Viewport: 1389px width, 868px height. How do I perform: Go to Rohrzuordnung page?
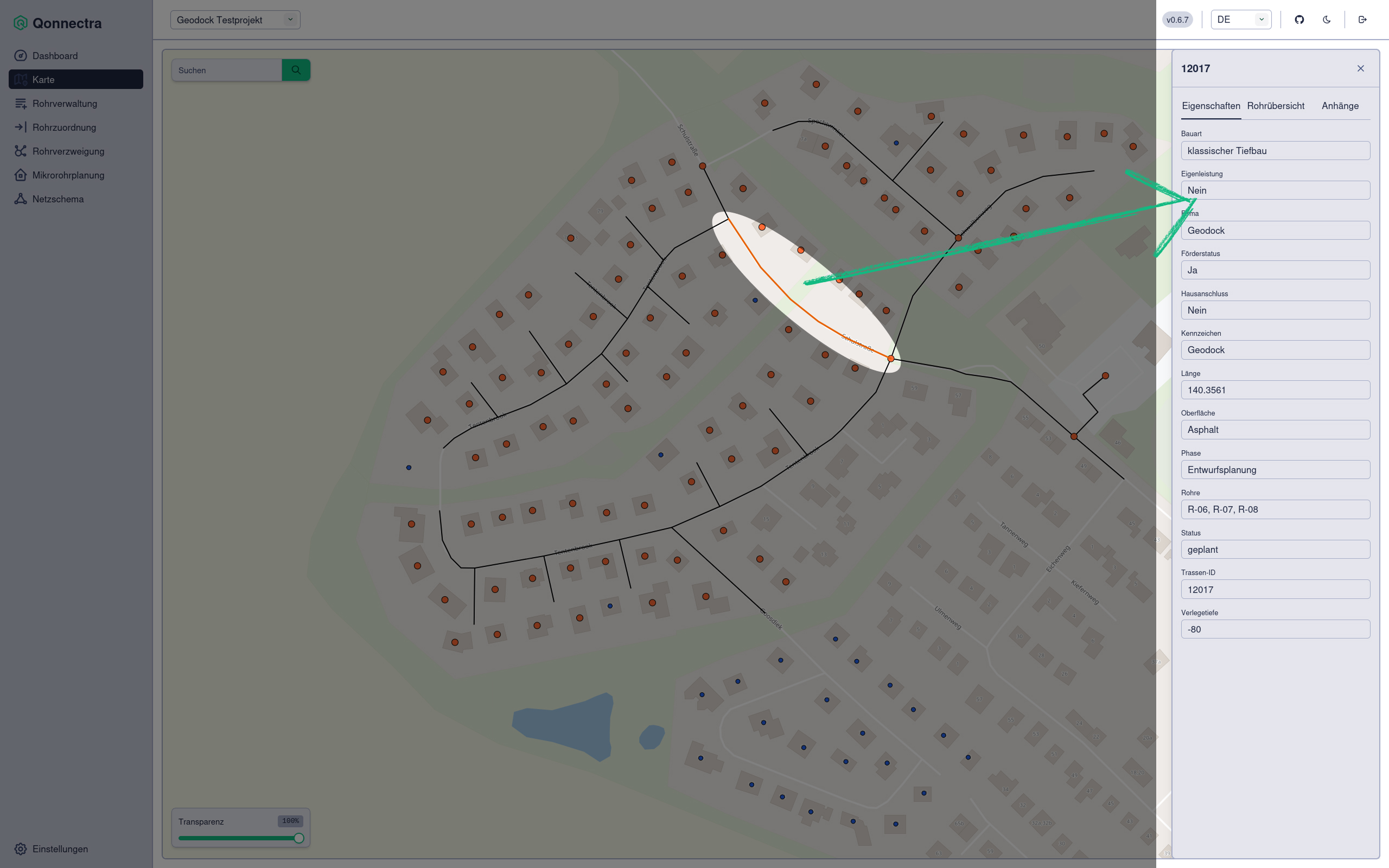[63, 127]
